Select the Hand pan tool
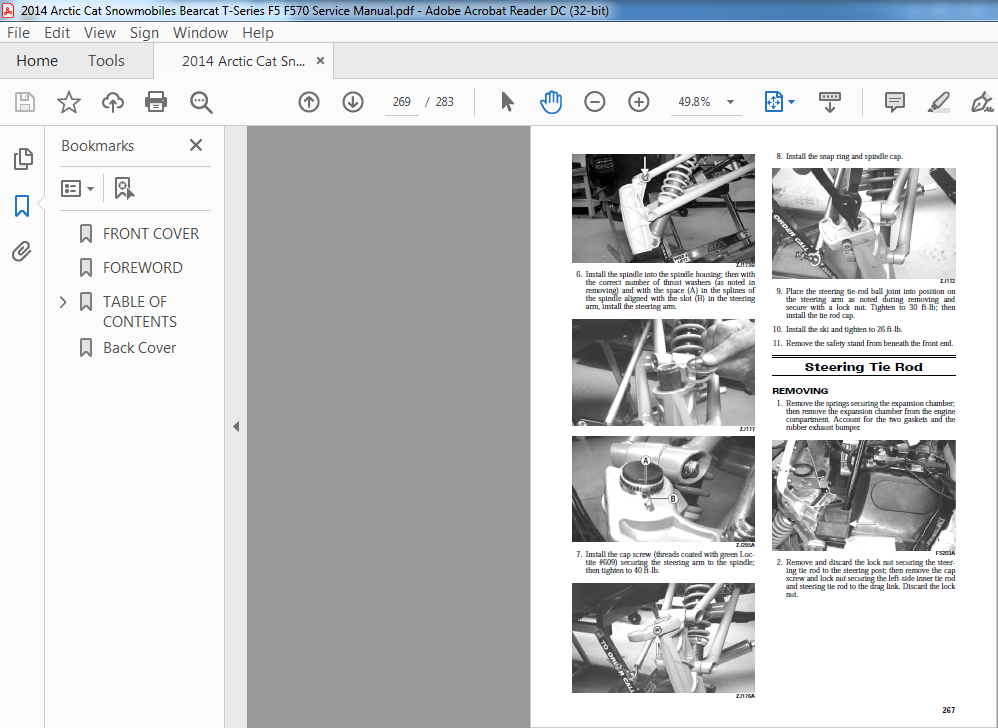The width and height of the screenshot is (998, 728). click(x=551, y=102)
